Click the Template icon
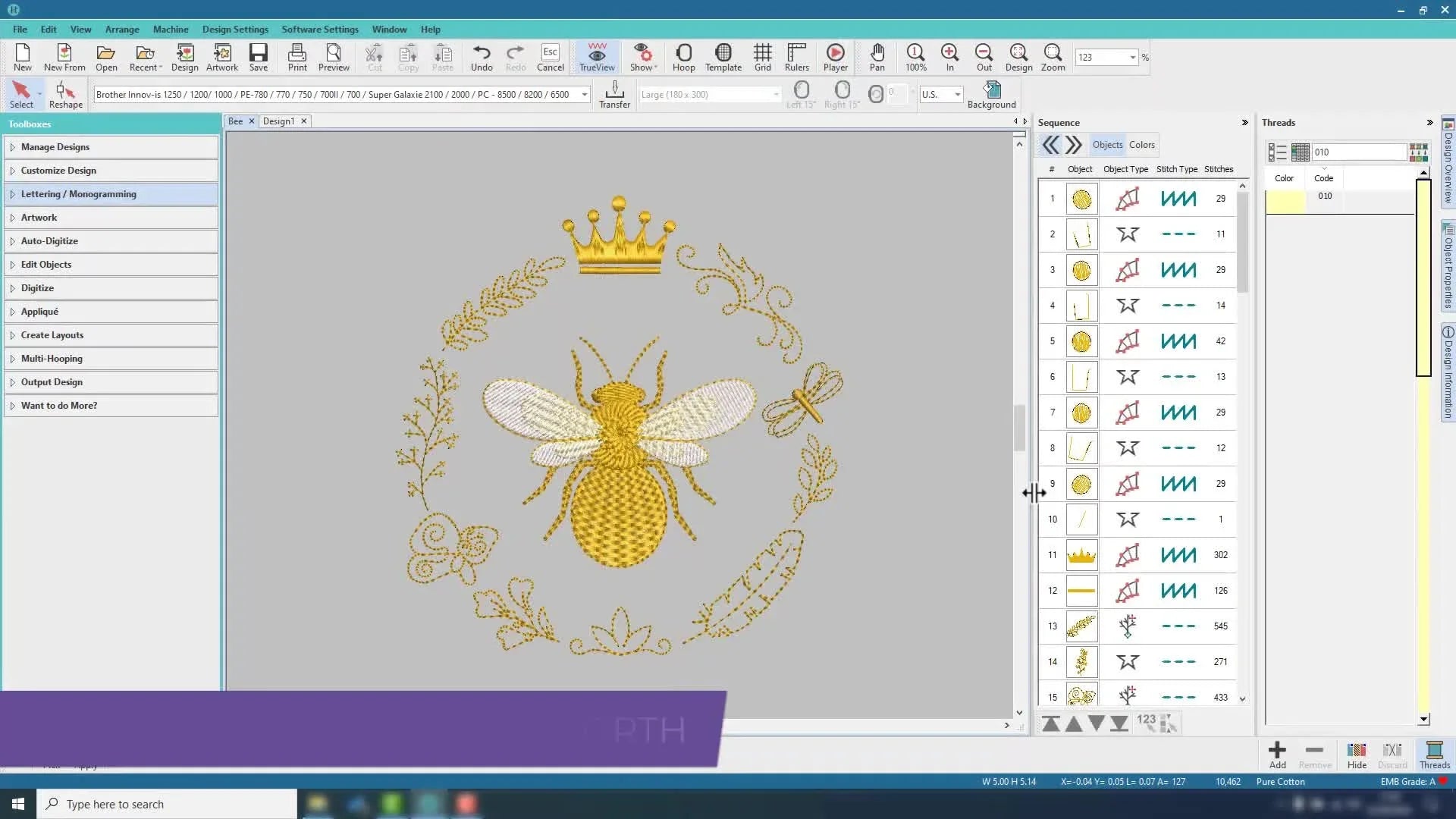Viewport: 1456px width, 819px height. coord(723,57)
